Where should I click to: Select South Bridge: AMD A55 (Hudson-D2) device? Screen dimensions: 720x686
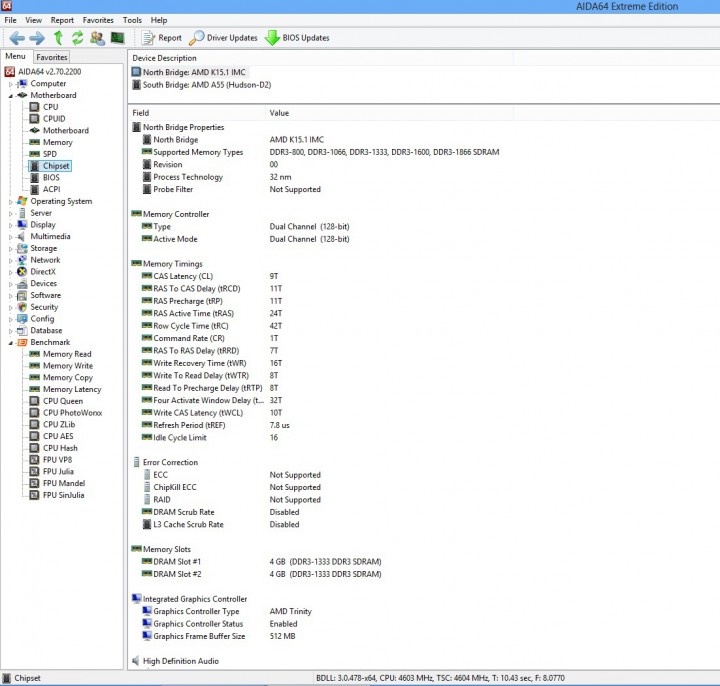(x=202, y=85)
